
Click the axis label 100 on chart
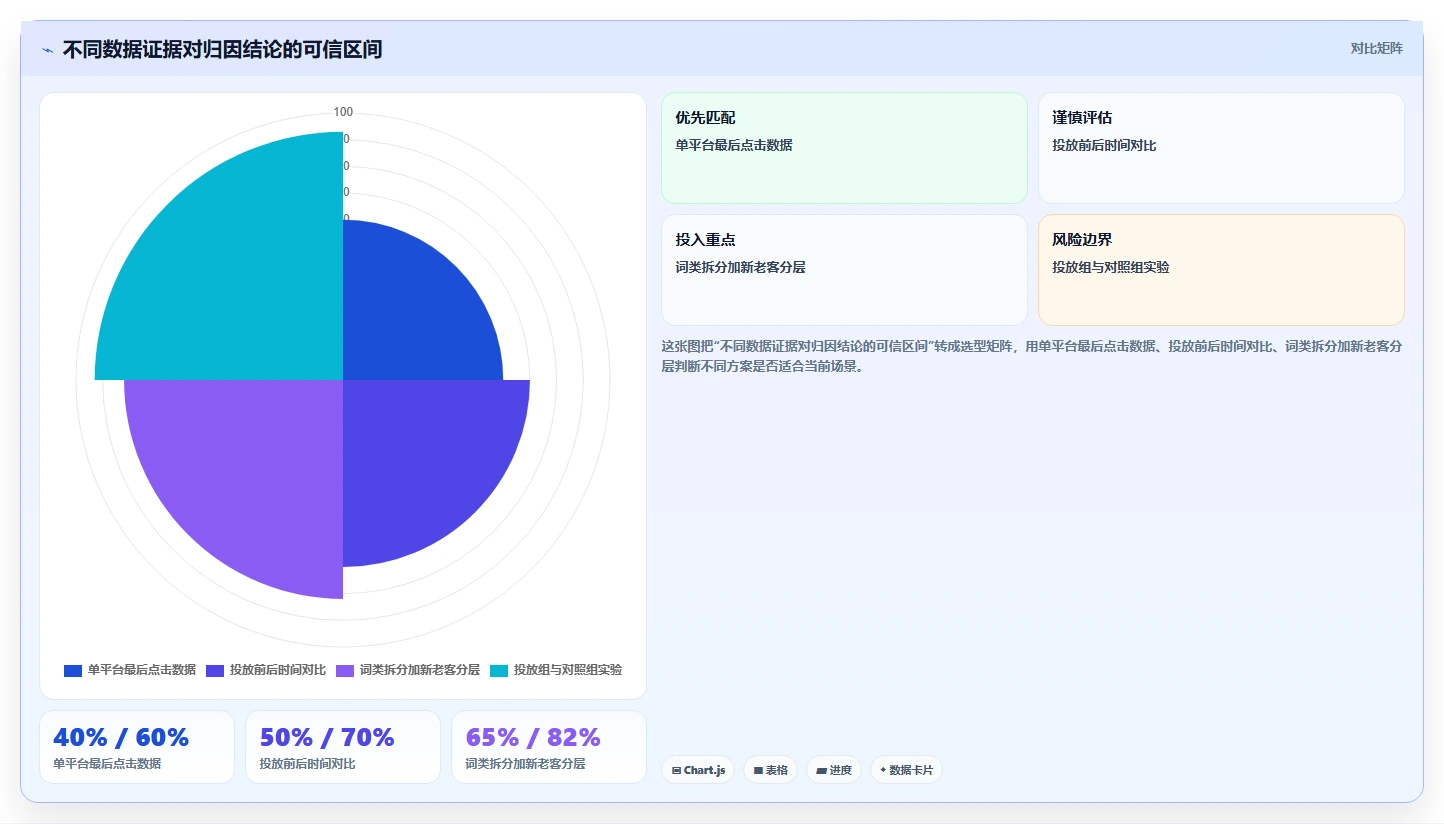click(343, 112)
